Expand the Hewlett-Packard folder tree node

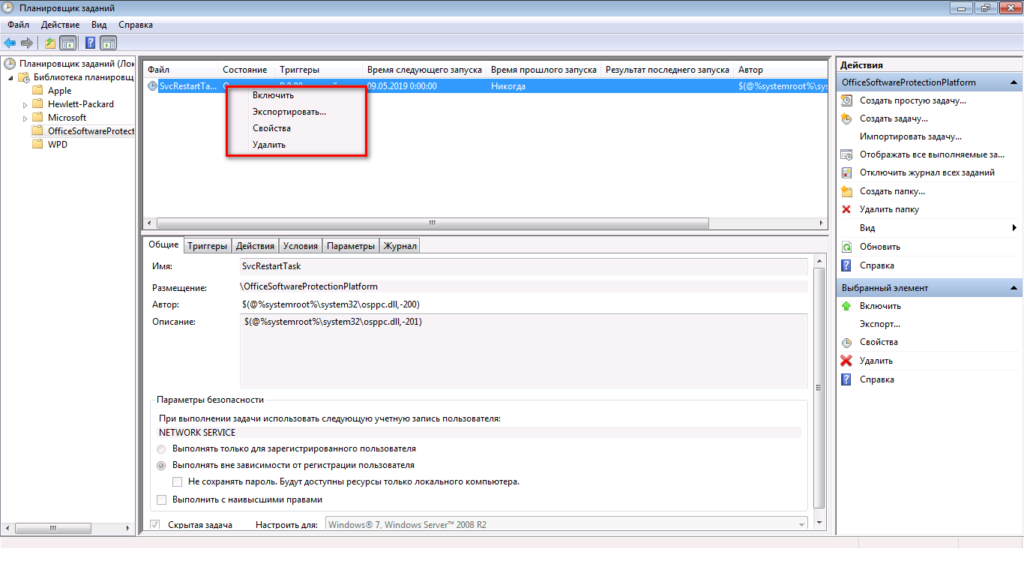click(x=25, y=104)
